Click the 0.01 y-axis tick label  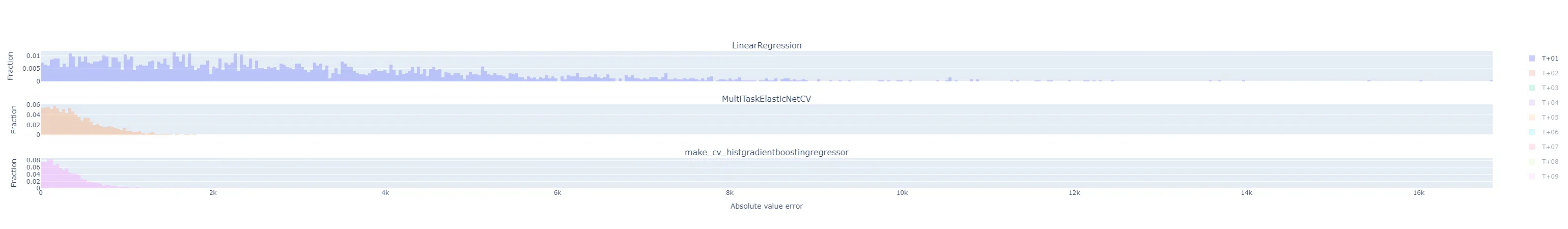(x=33, y=56)
